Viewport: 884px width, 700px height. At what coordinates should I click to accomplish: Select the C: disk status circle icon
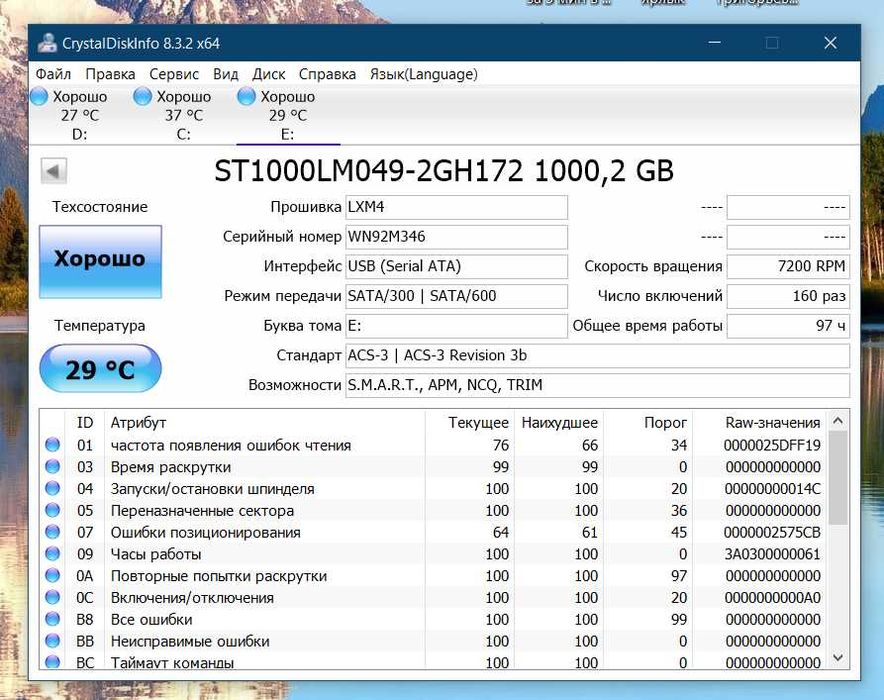coord(143,96)
